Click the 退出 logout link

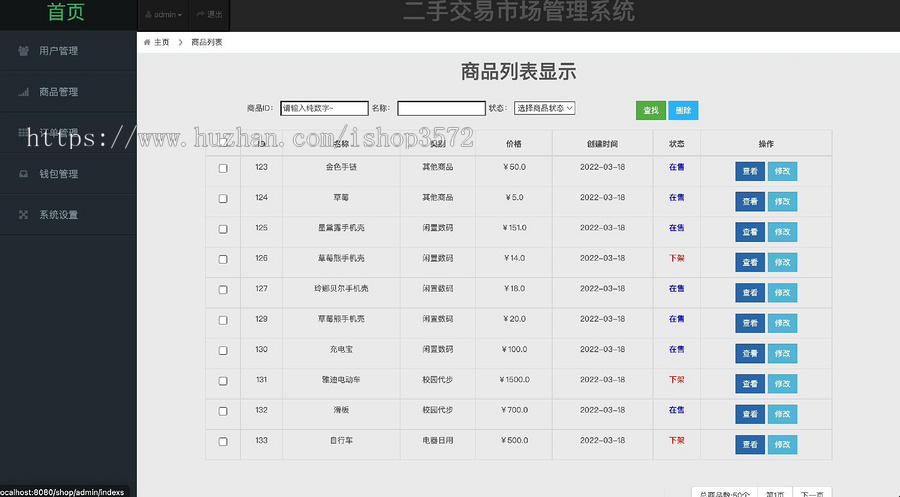point(210,14)
